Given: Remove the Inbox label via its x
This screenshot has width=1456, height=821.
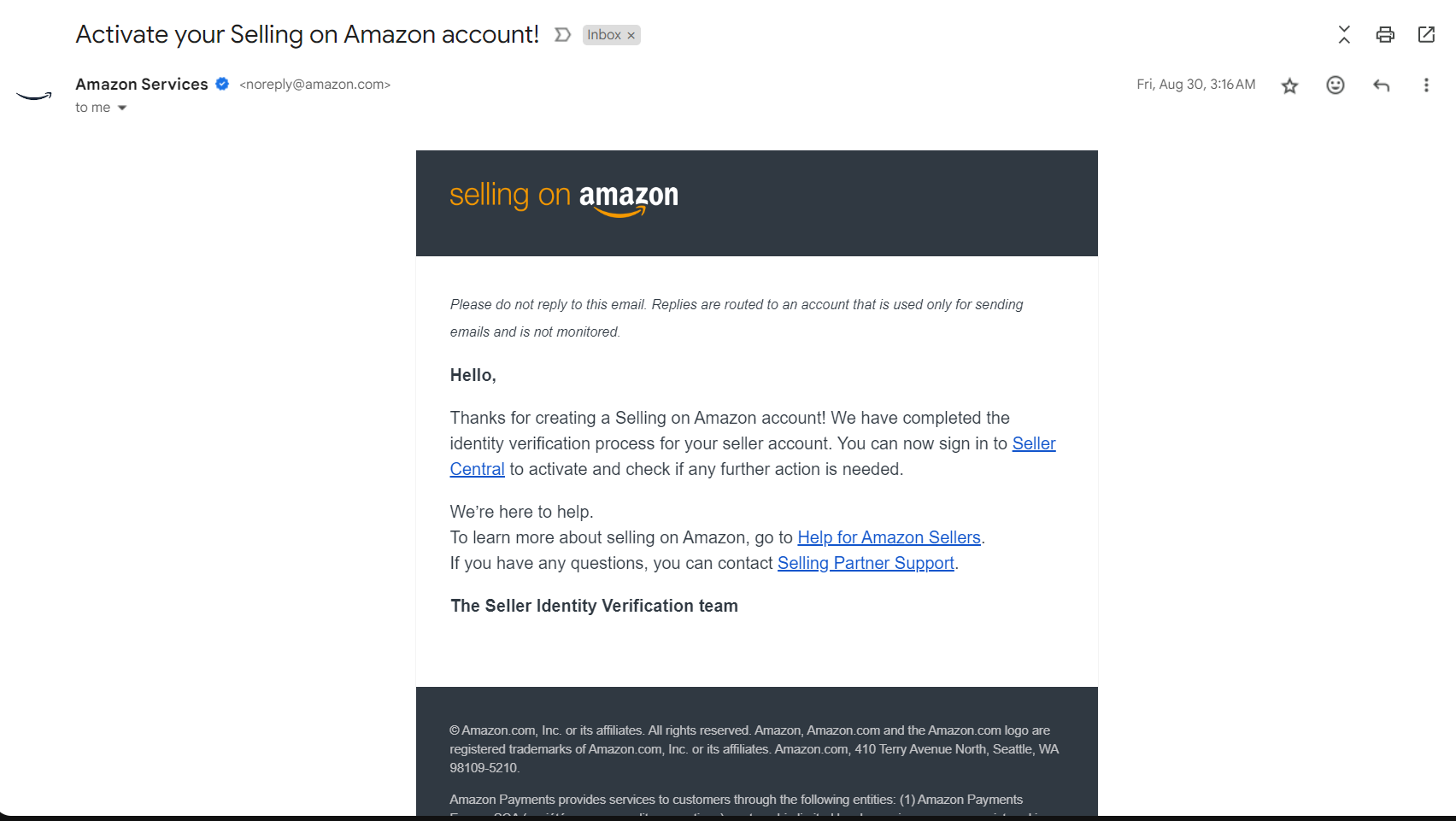Looking at the screenshot, I should pyautogui.click(x=631, y=35).
